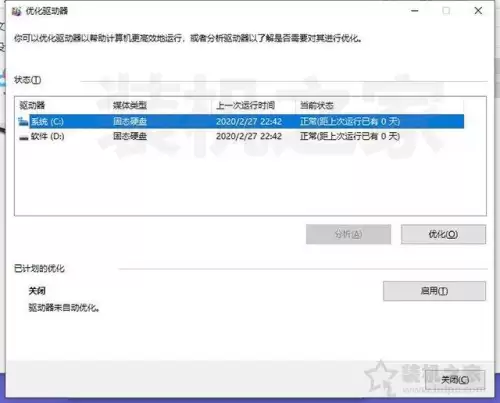This screenshot has height=403, width=500.
Task: Click the 已计划的优化 section label
Action: (39, 268)
